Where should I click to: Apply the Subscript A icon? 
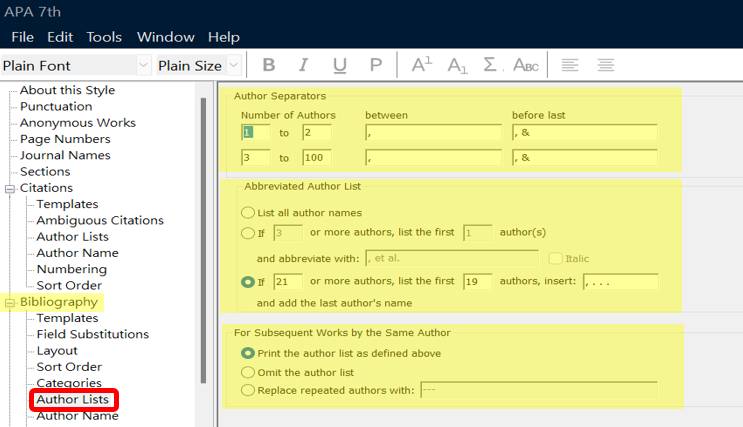click(457, 65)
